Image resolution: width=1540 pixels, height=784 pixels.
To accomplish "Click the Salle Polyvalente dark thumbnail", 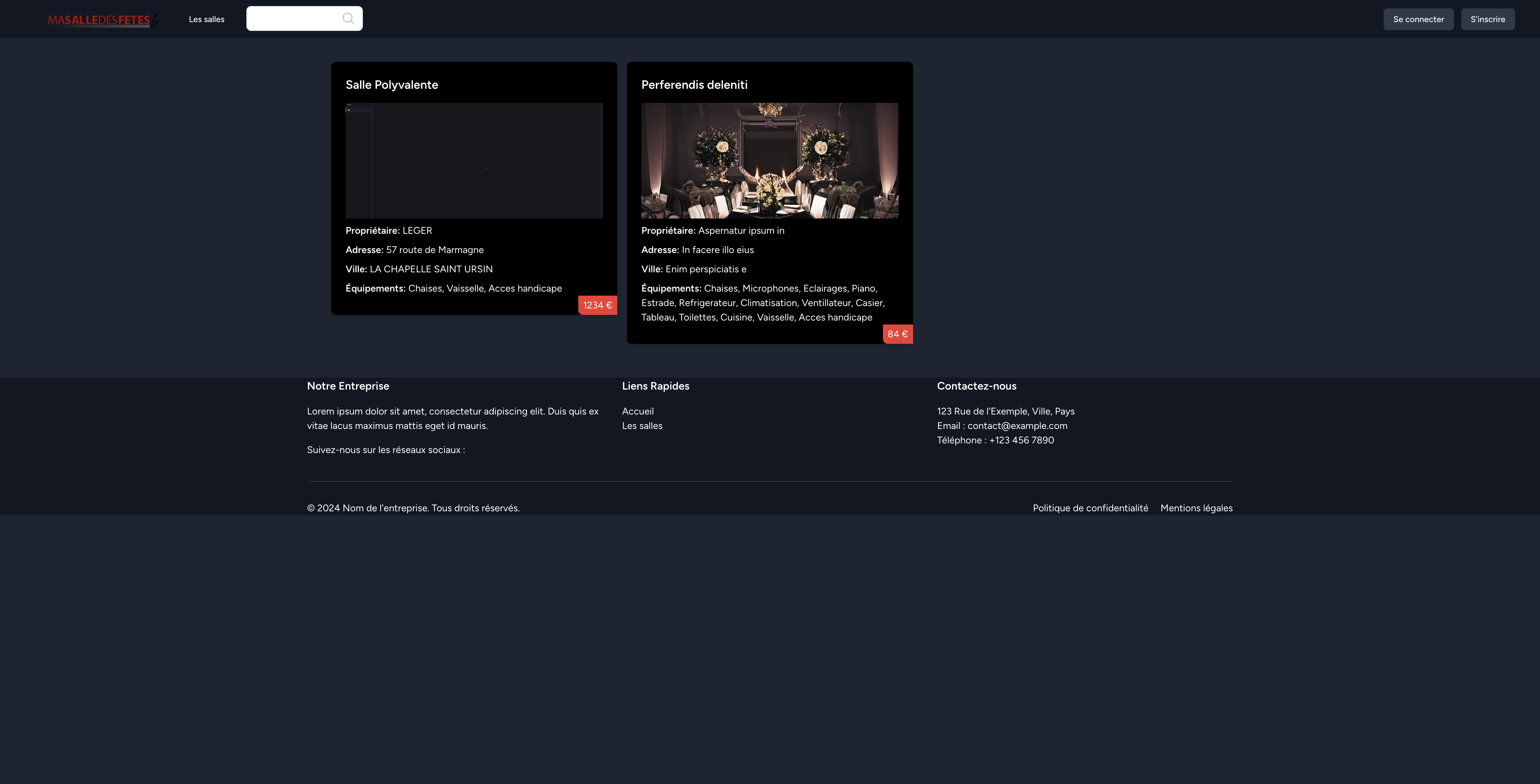I will point(473,160).
